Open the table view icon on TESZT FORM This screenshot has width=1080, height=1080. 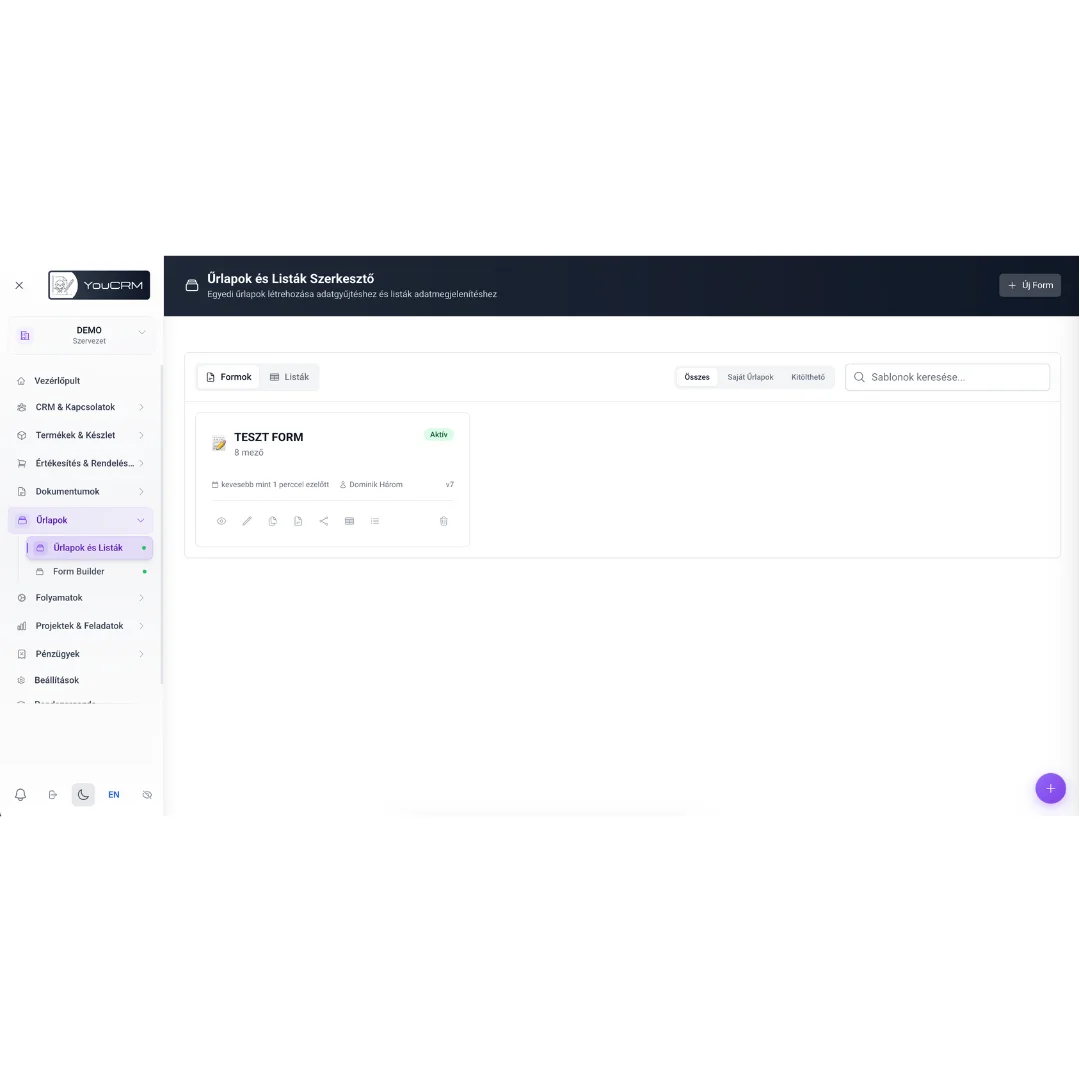(349, 521)
